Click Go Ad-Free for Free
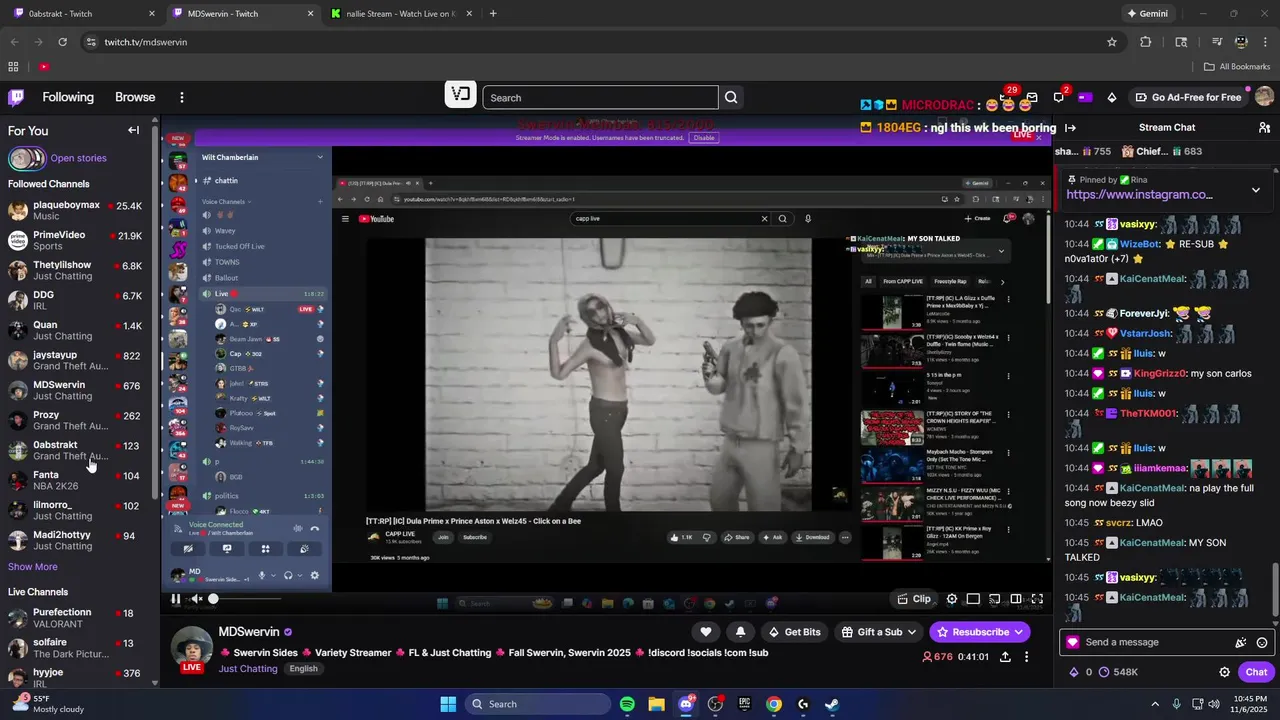The height and width of the screenshot is (720, 1280). [1188, 97]
